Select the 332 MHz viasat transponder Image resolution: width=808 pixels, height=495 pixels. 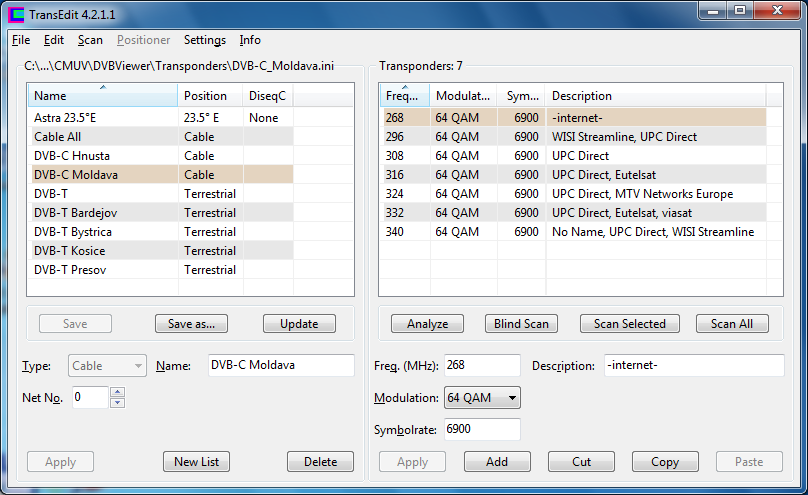(575, 213)
